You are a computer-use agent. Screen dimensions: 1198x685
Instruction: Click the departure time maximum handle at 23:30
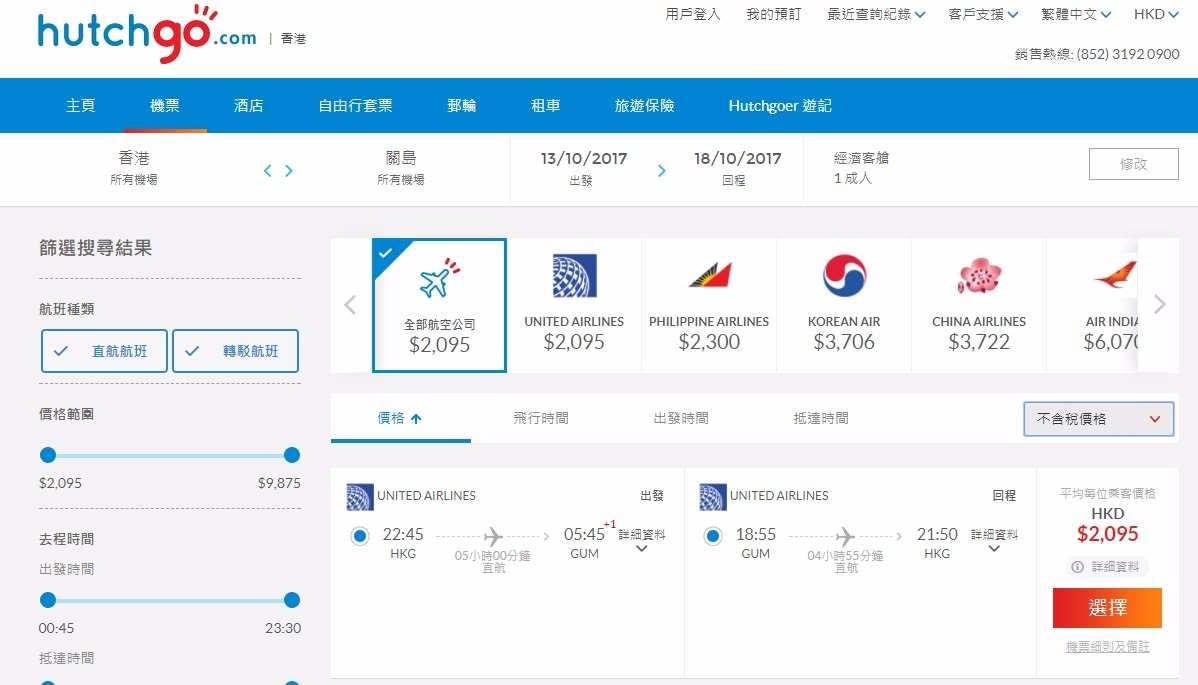(292, 600)
